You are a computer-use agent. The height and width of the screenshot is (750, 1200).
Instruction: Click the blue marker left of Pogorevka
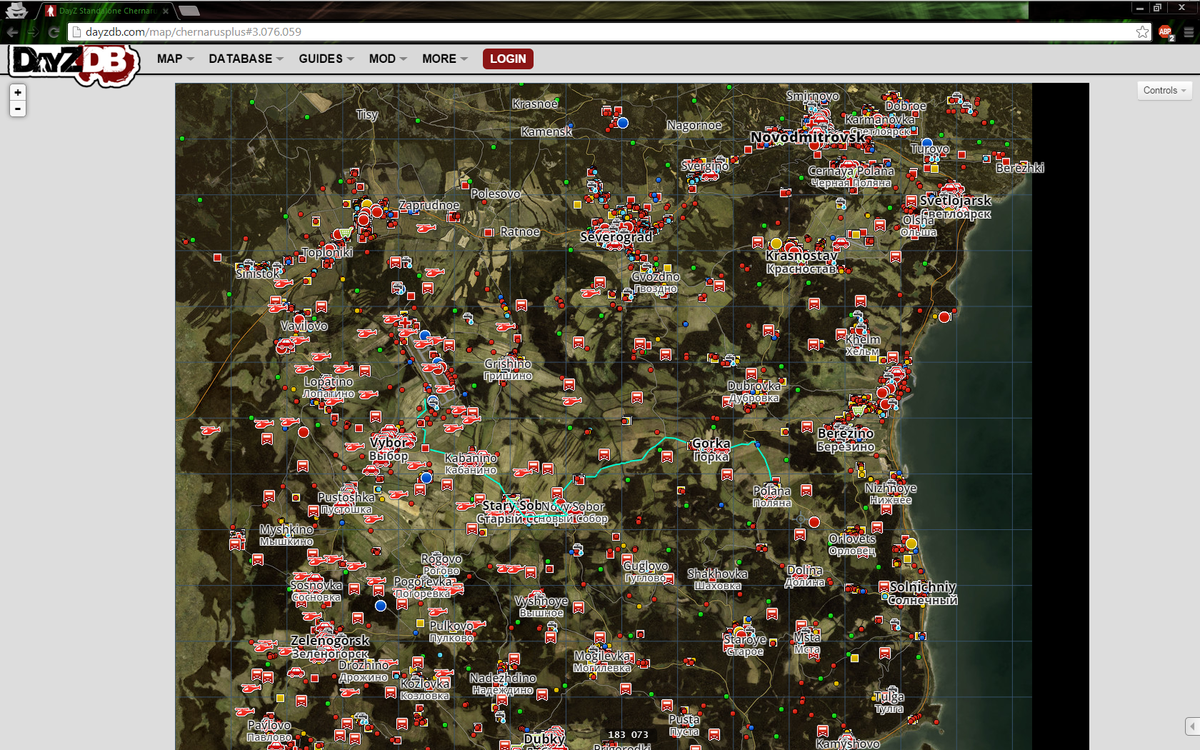(x=380, y=606)
